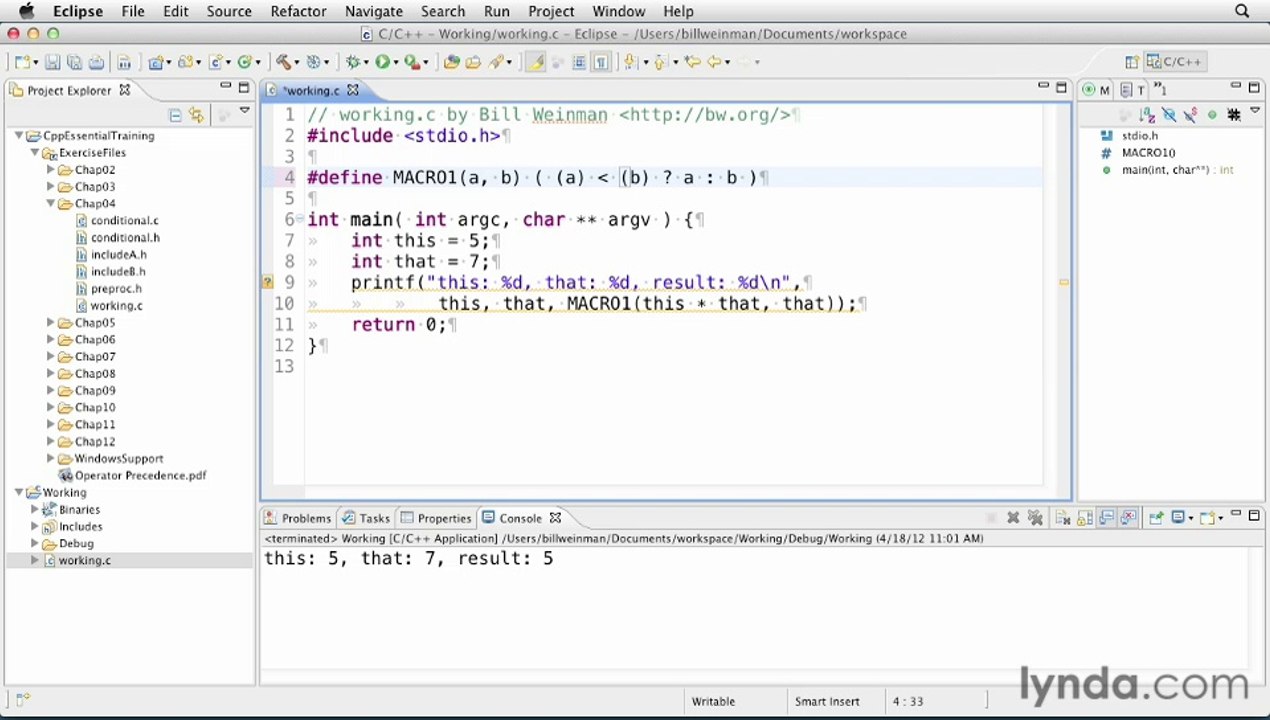
Task: Select the C/C++ perspective button
Action: [x=1174, y=62]
